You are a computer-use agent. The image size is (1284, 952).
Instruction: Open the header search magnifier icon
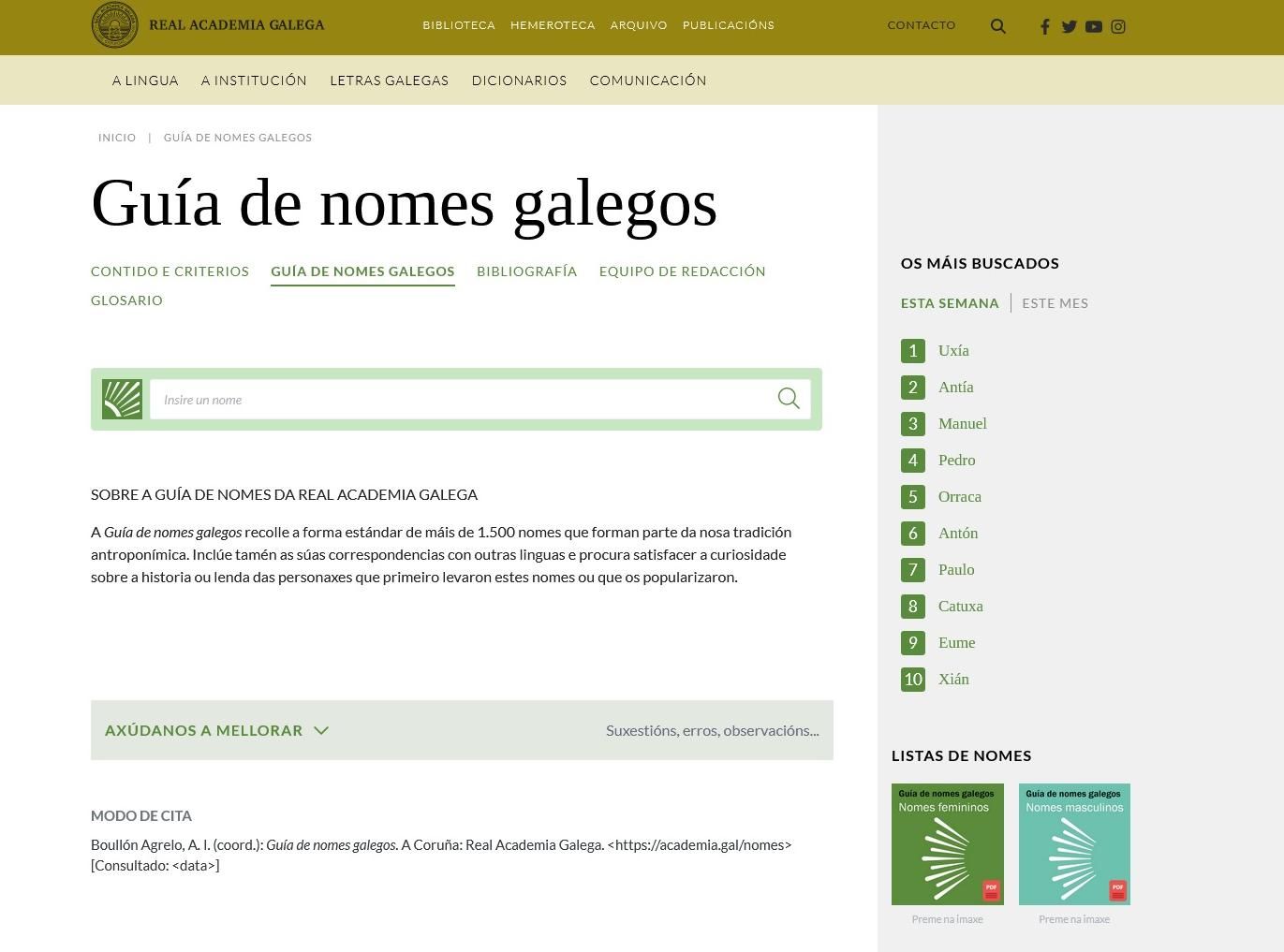[x=998, y=26]
